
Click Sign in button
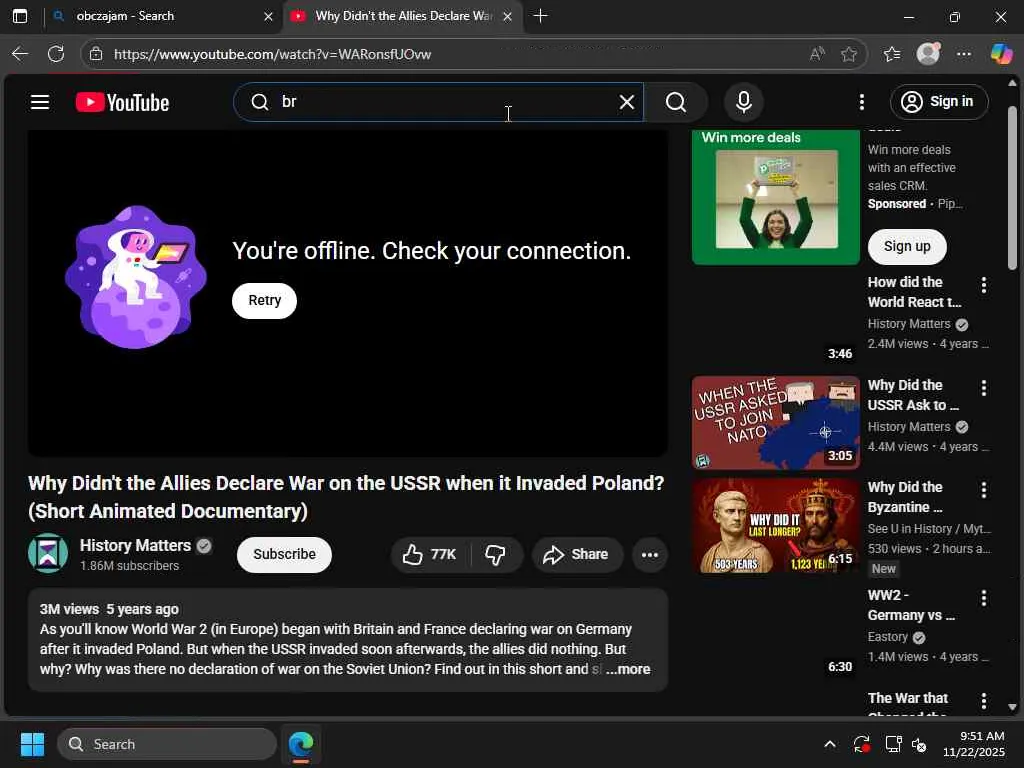(x=938, y=102)
